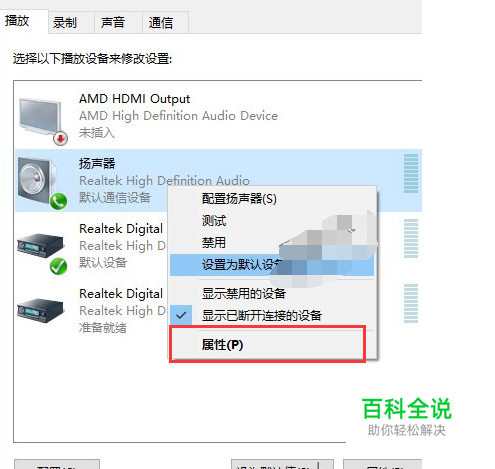Select the speaker device icon
The height and width of the screenshot is (469, 495).
click(x=37, y=180)
